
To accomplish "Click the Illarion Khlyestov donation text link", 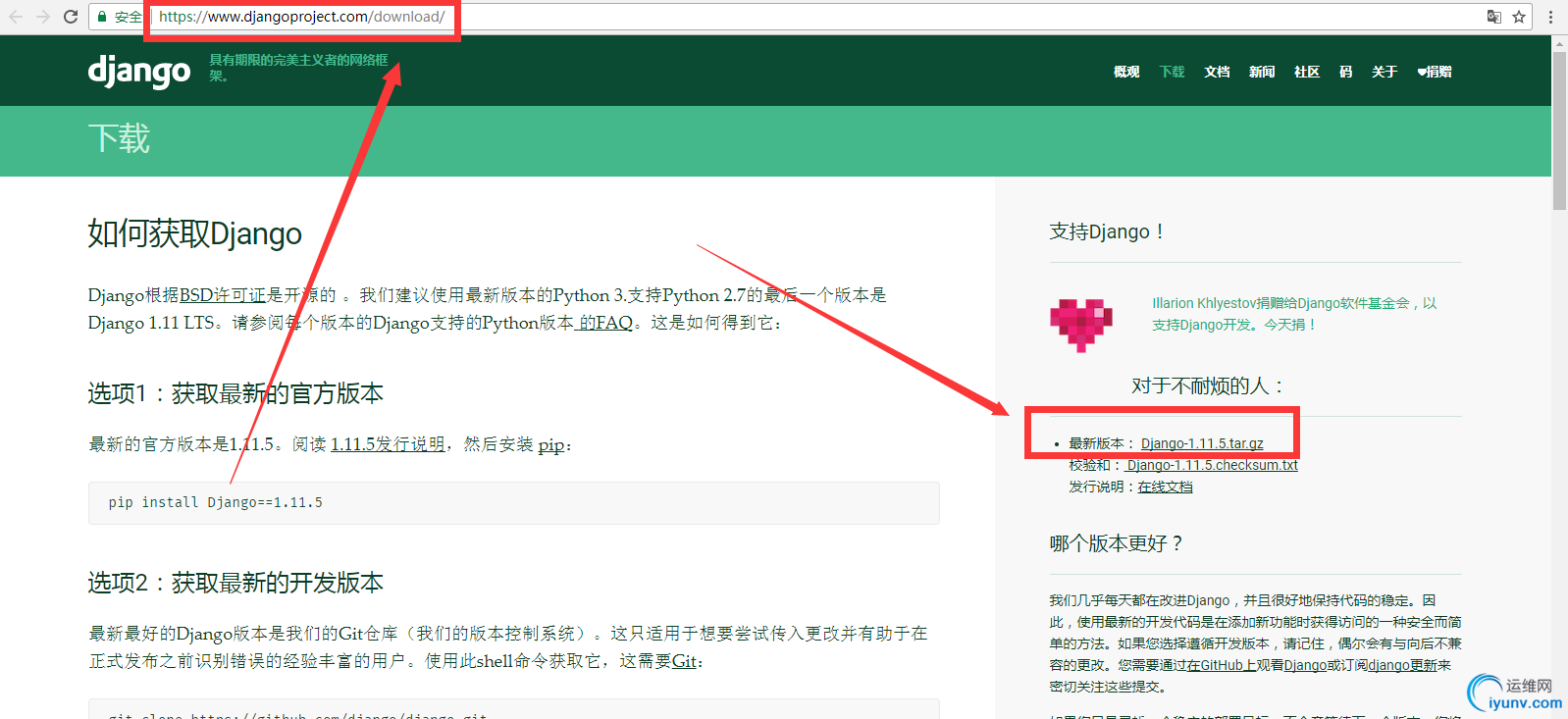I will tap(1294, 314).
